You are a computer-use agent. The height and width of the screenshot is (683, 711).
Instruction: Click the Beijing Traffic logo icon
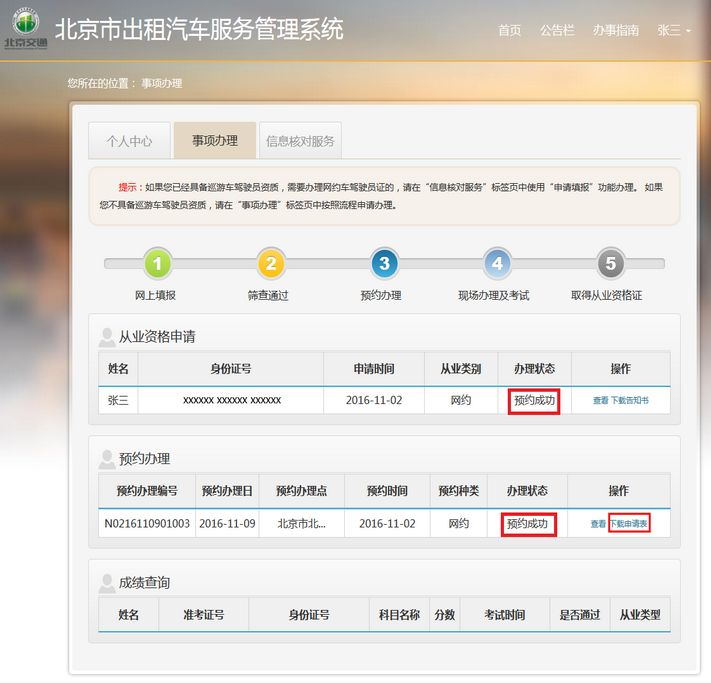[25, 28]
